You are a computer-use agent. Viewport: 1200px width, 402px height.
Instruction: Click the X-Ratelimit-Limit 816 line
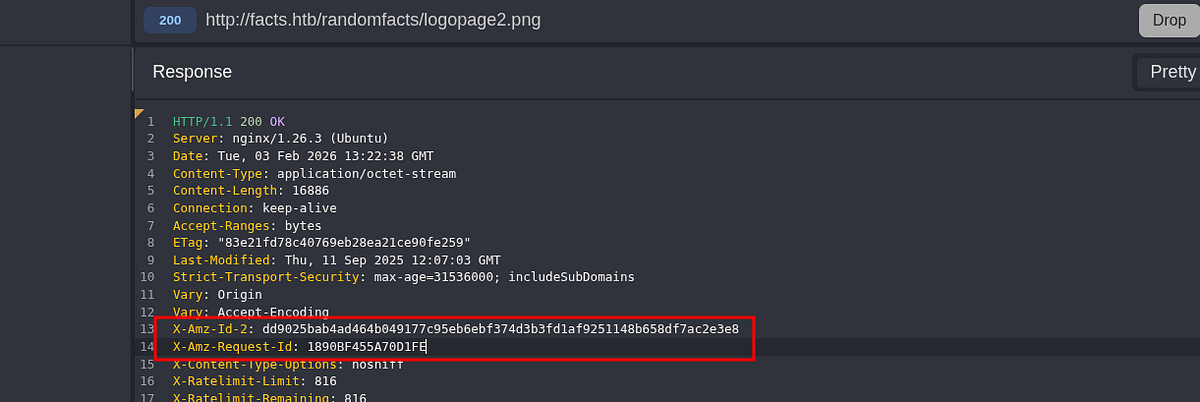[254, 381]
